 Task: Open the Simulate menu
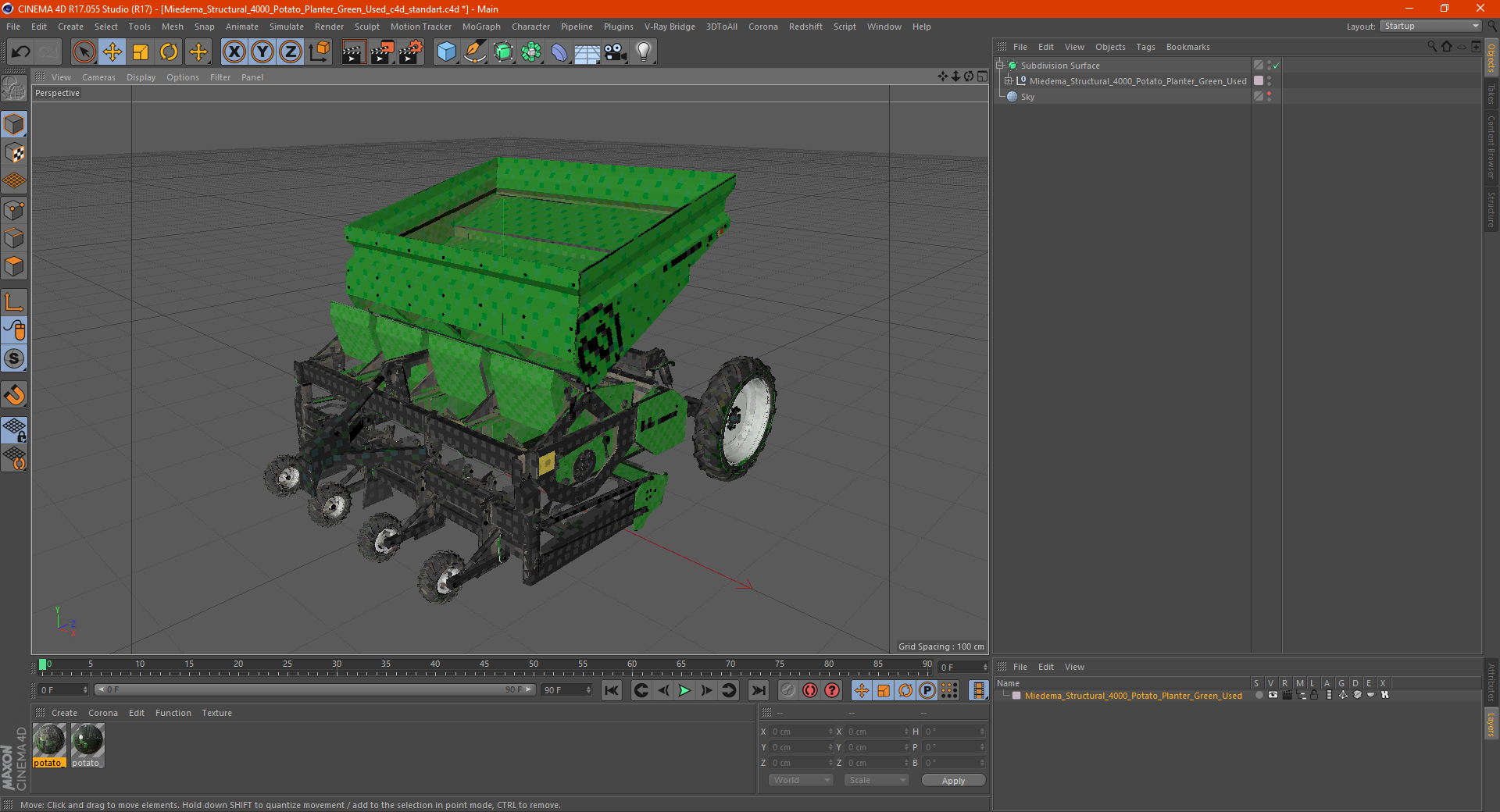pos(287,27)
